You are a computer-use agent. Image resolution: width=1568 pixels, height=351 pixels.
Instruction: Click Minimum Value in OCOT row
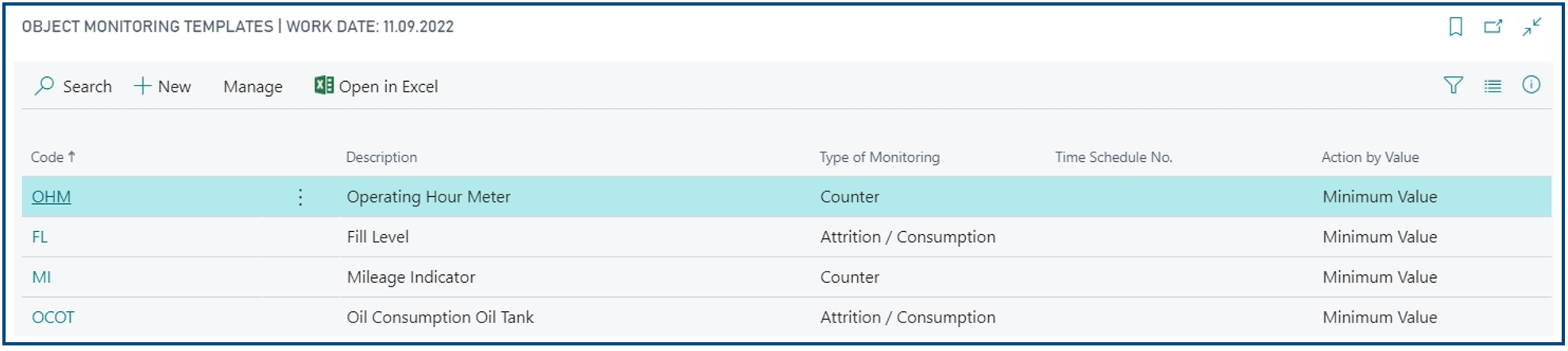(x=1380, y=318)
